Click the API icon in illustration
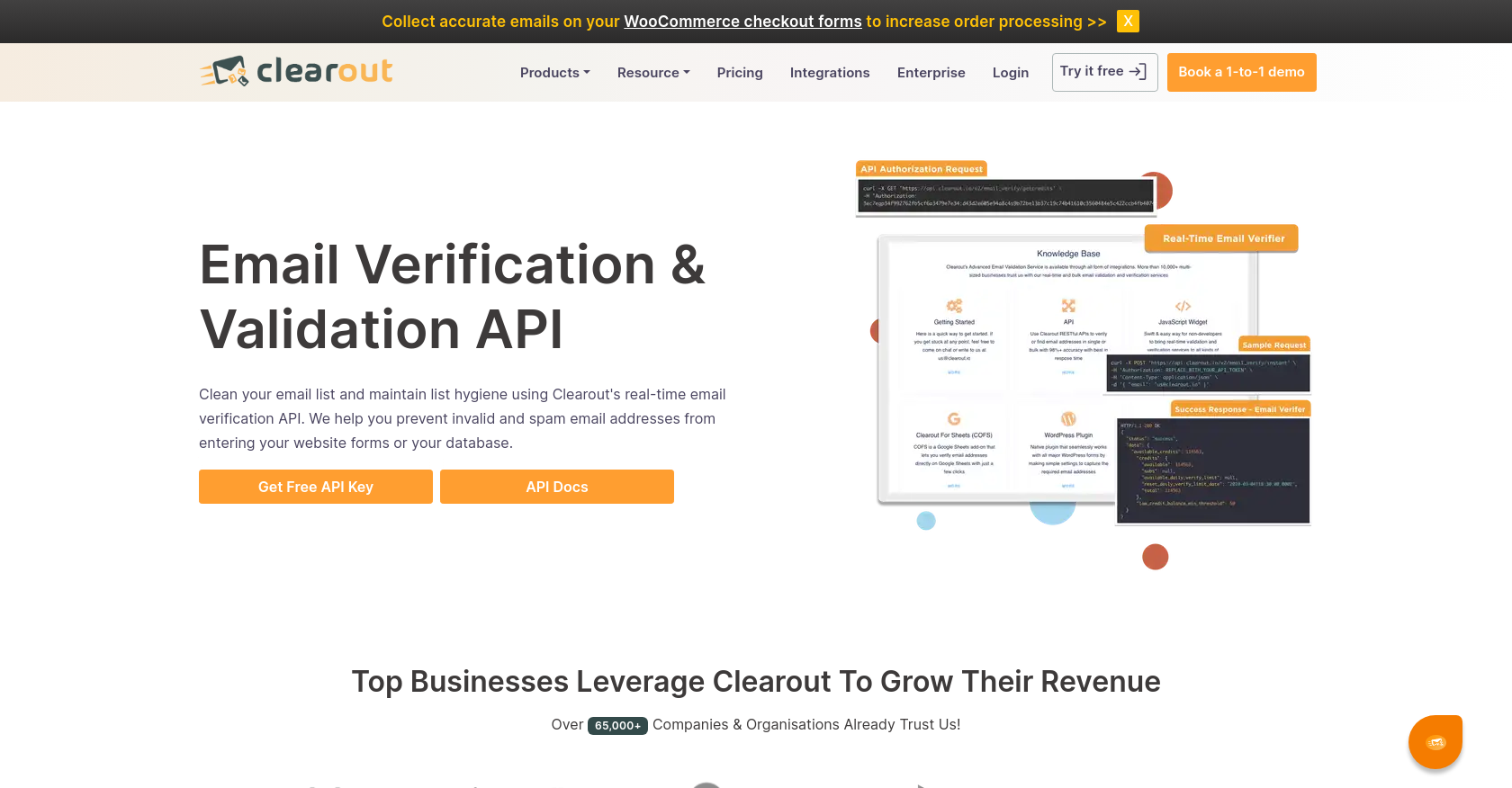 tap(1068, 306)
